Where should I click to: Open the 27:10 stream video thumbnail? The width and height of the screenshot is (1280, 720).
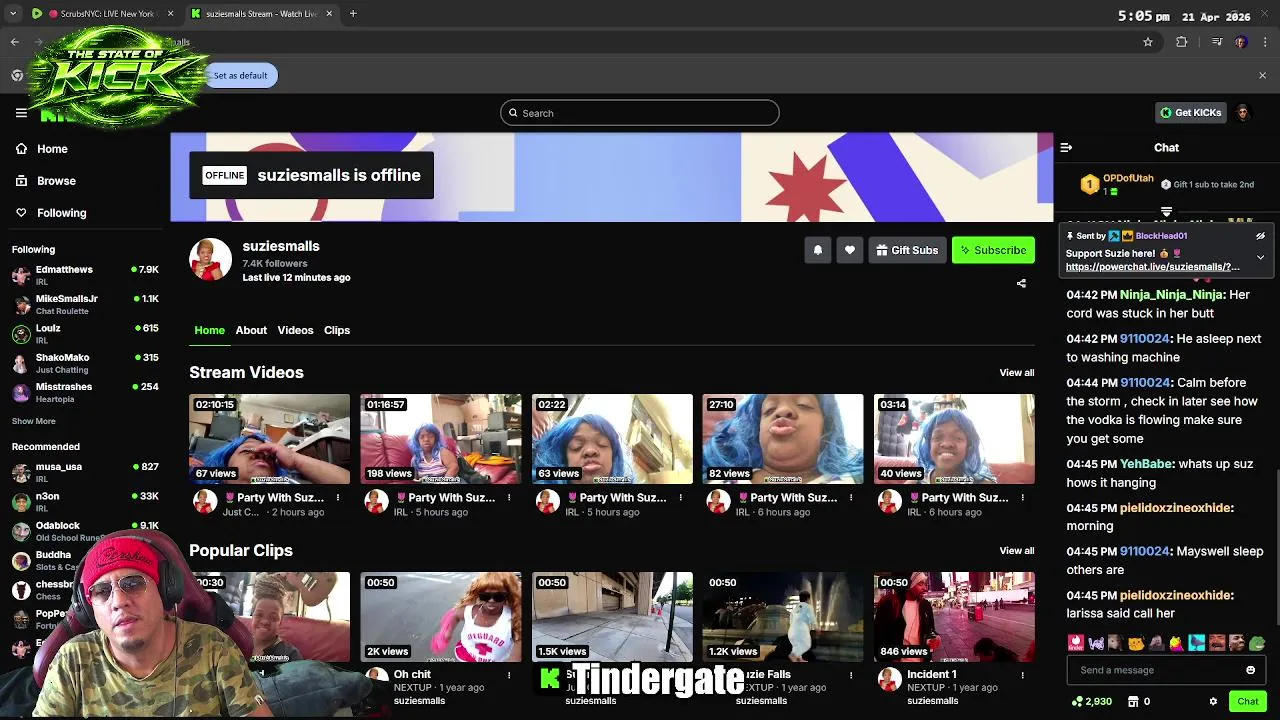pos(783,439)
